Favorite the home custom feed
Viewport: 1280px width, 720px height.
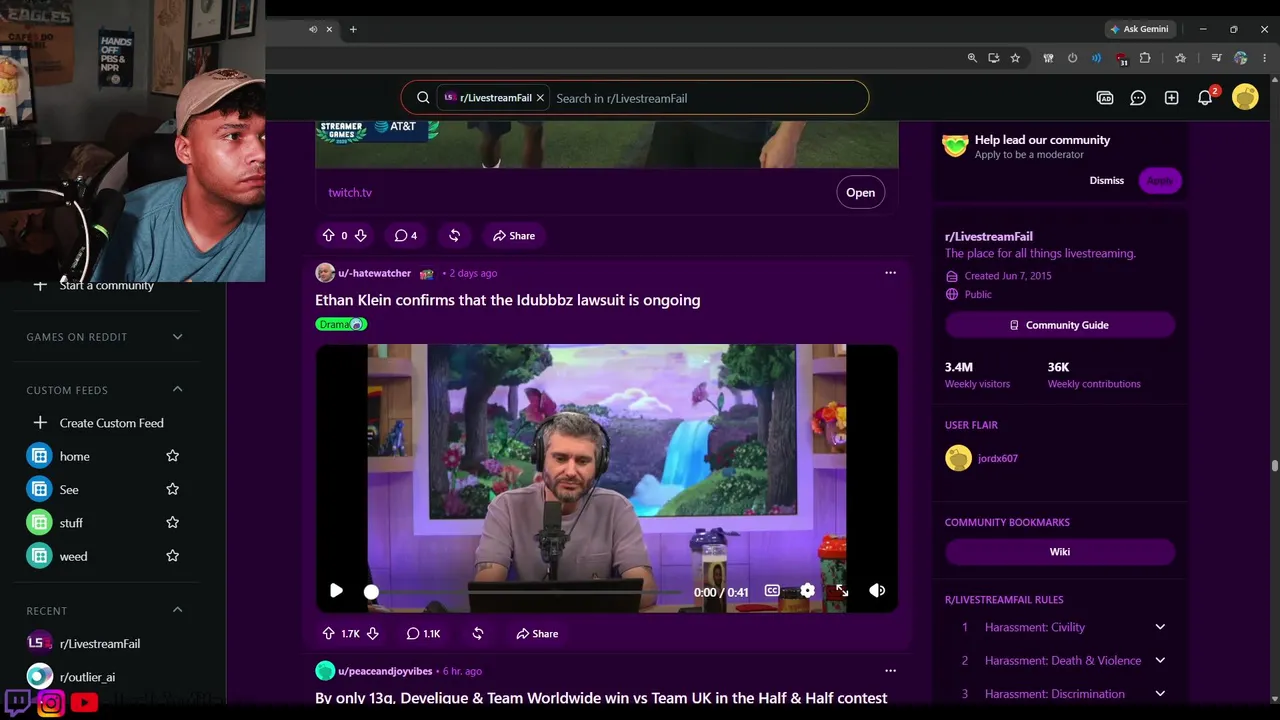[x=172, y=456]
